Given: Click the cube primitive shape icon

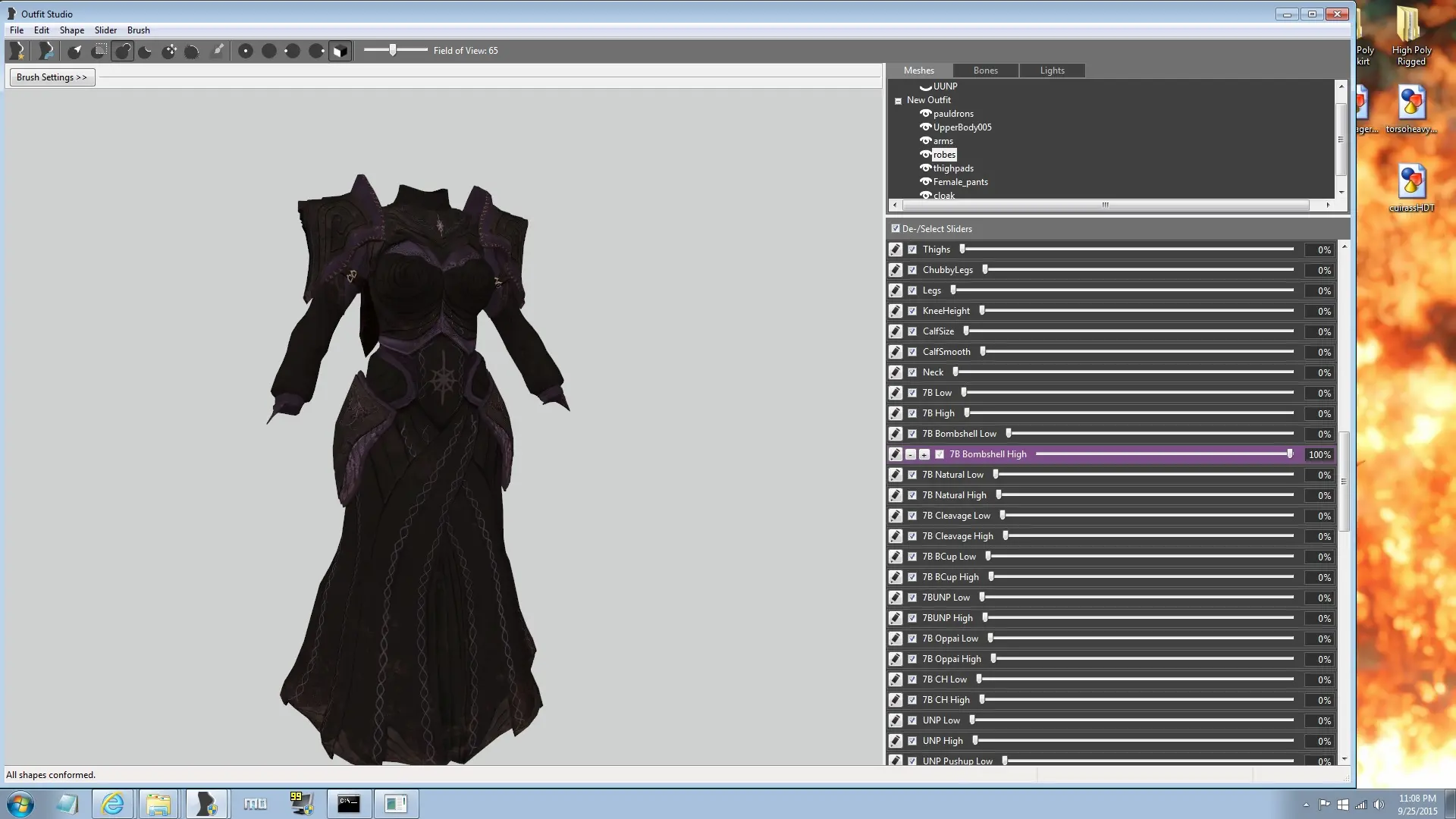Looking at the screenshot, I should 340,51.
